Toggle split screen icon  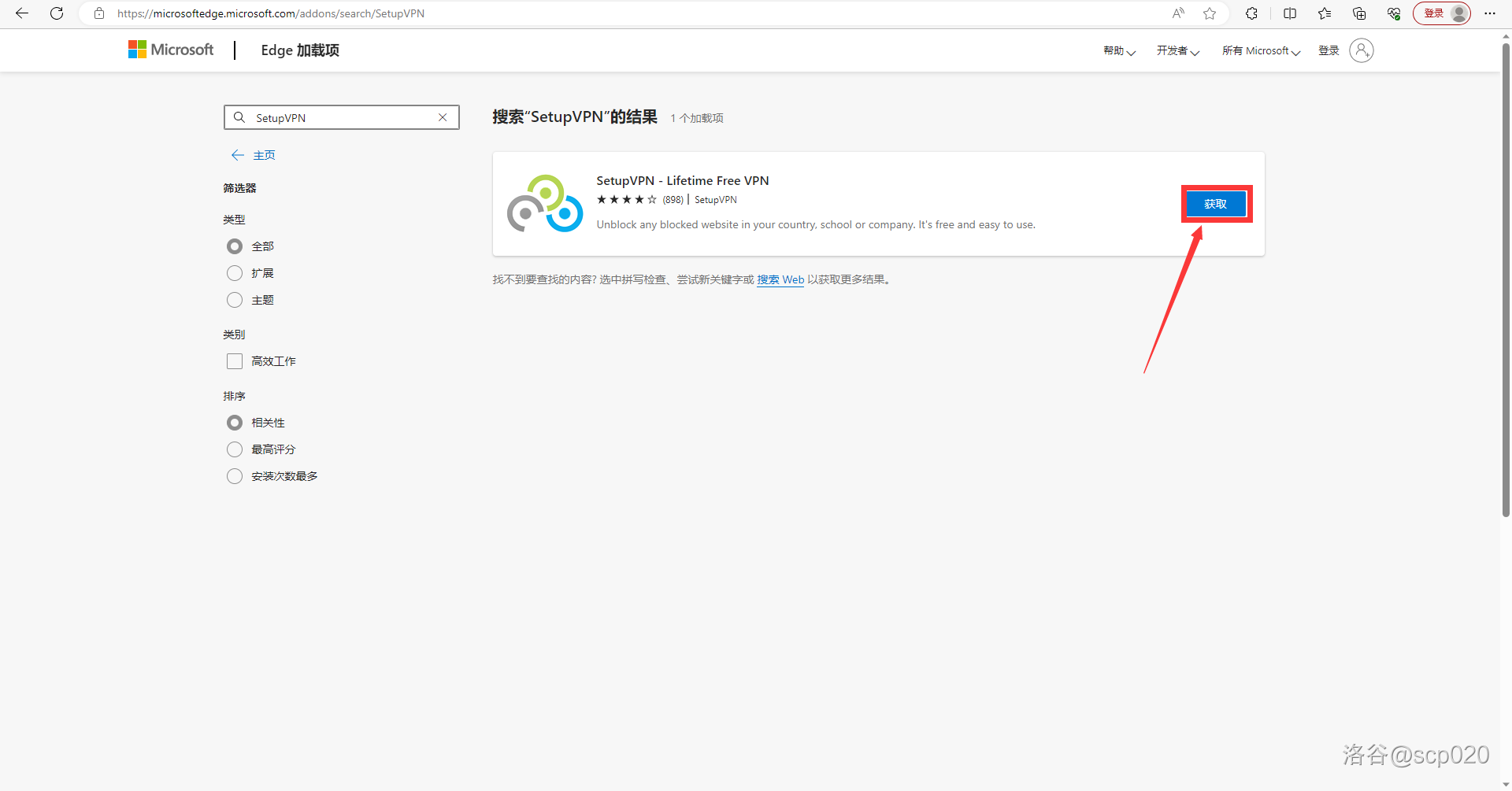click(1290, 13)
